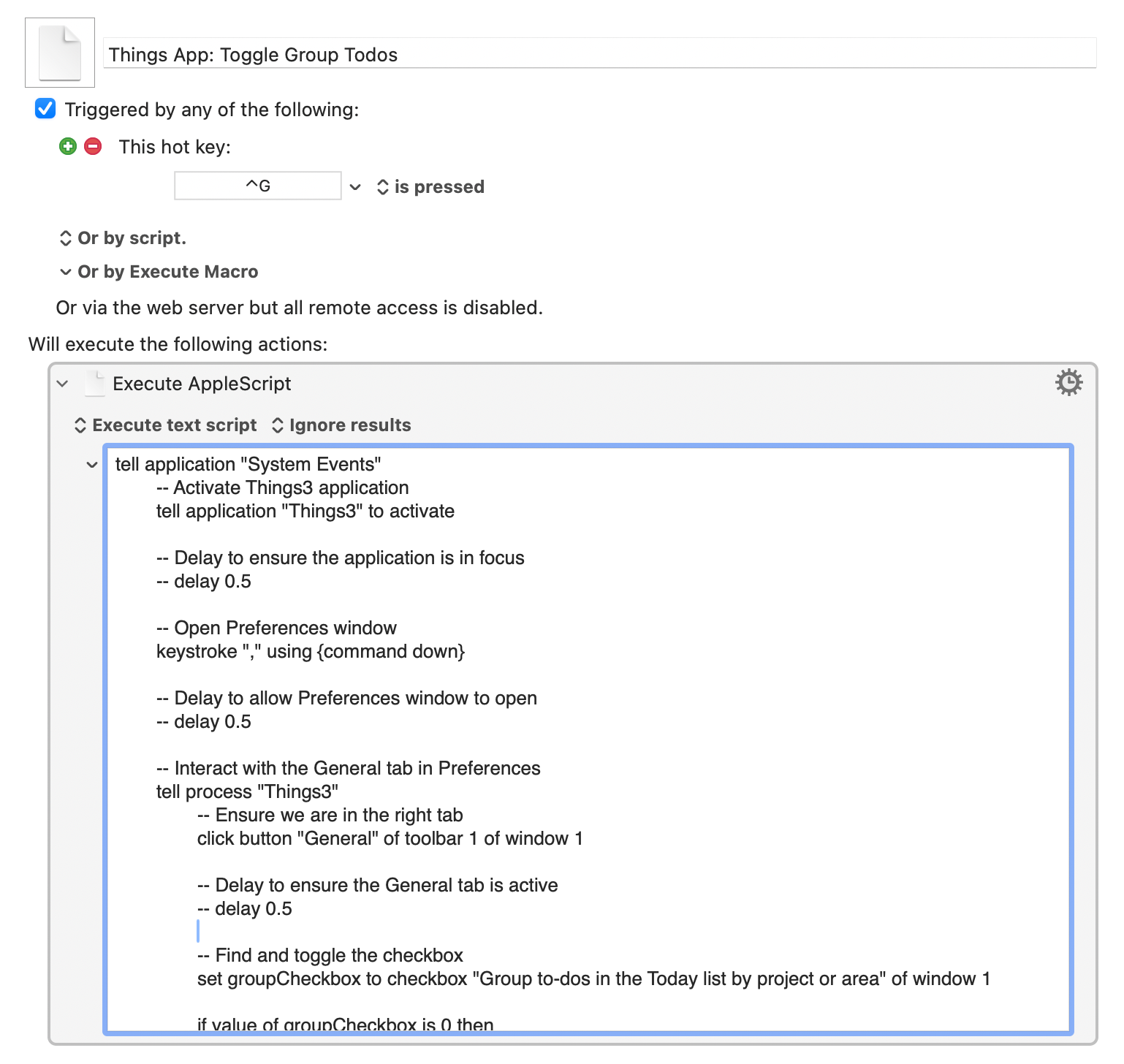Open the hot key field chevron menu

355,186
